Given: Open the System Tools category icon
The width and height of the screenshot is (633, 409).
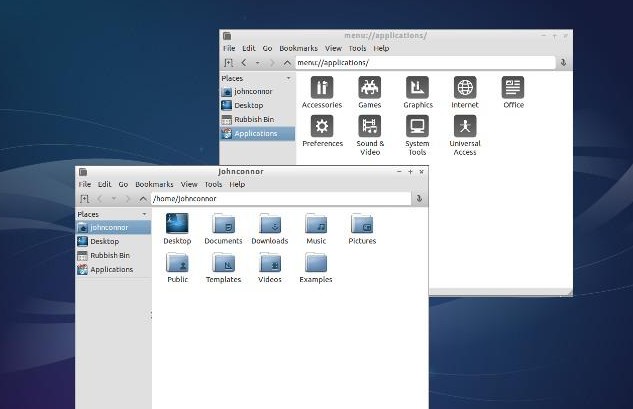Looking at the screenshot, I should point(417,127).
